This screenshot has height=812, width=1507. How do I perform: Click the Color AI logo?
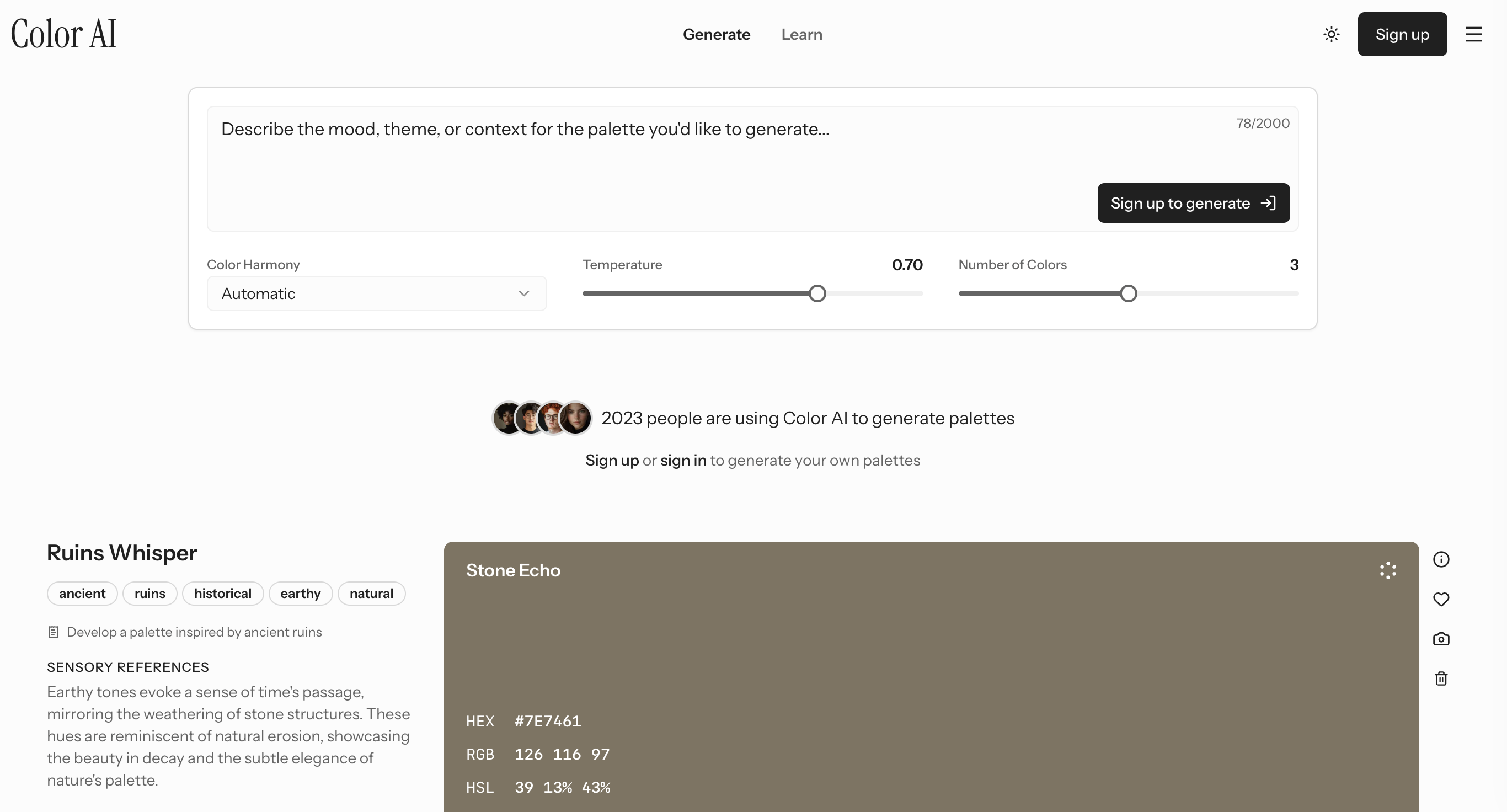point(64,34)
